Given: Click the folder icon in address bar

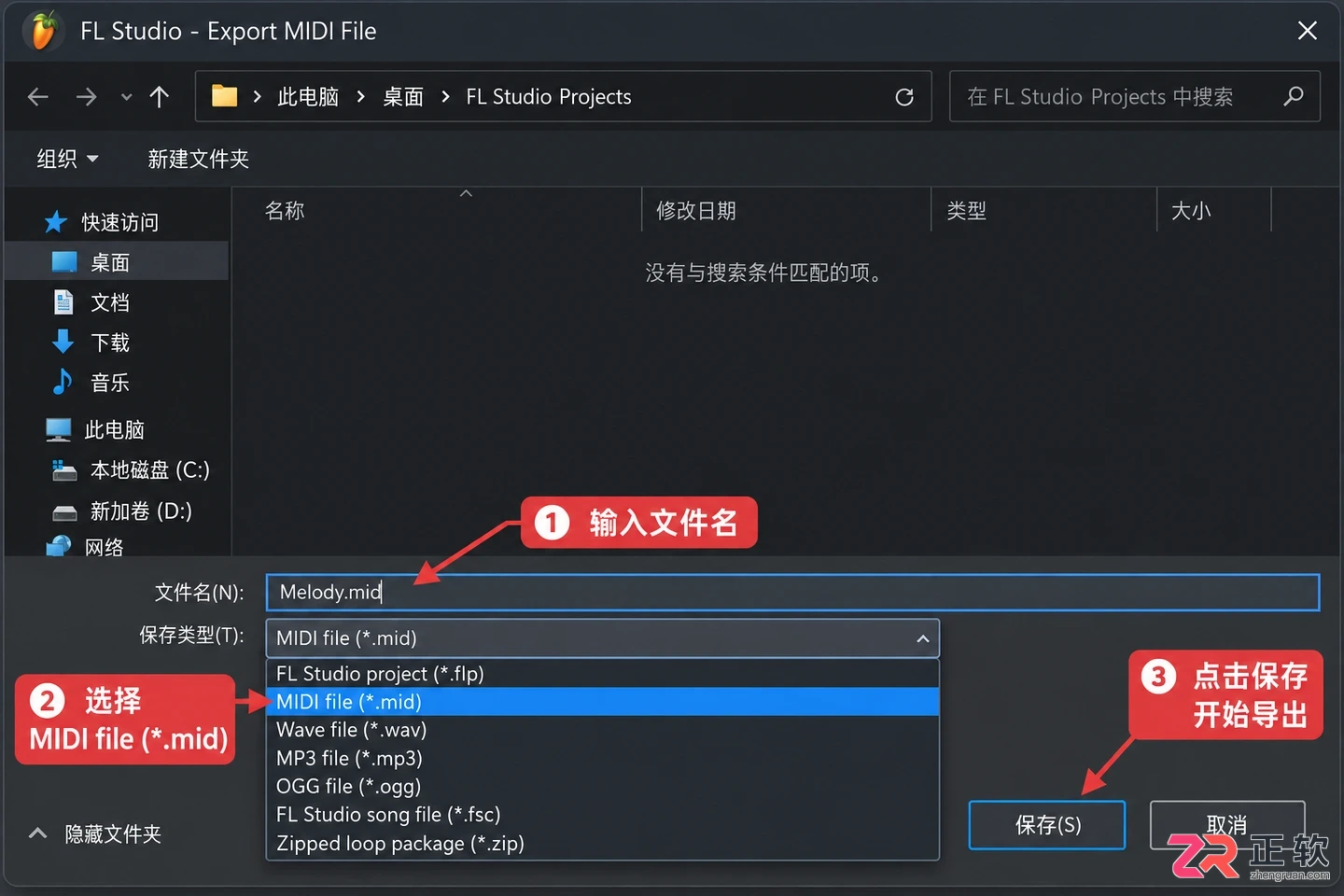Looking at the screenshot, I should [x=224, y=96].
